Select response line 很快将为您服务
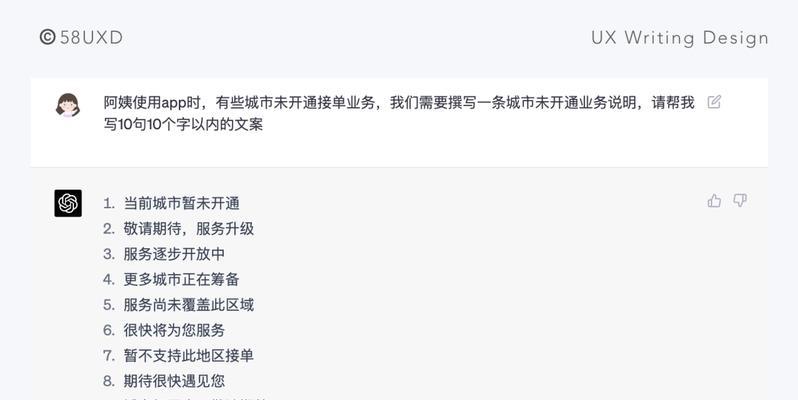 click(174, 330)
